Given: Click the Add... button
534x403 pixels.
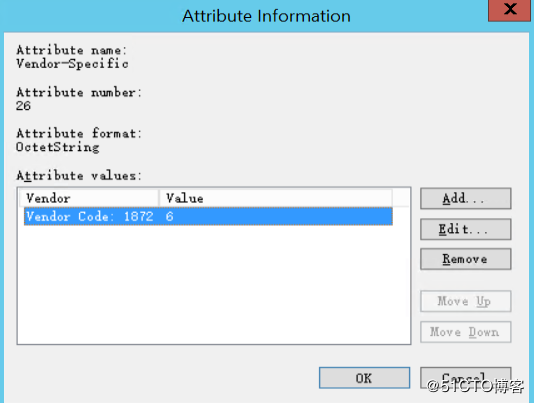Looking at the screenshot, I should click(466, 198).
